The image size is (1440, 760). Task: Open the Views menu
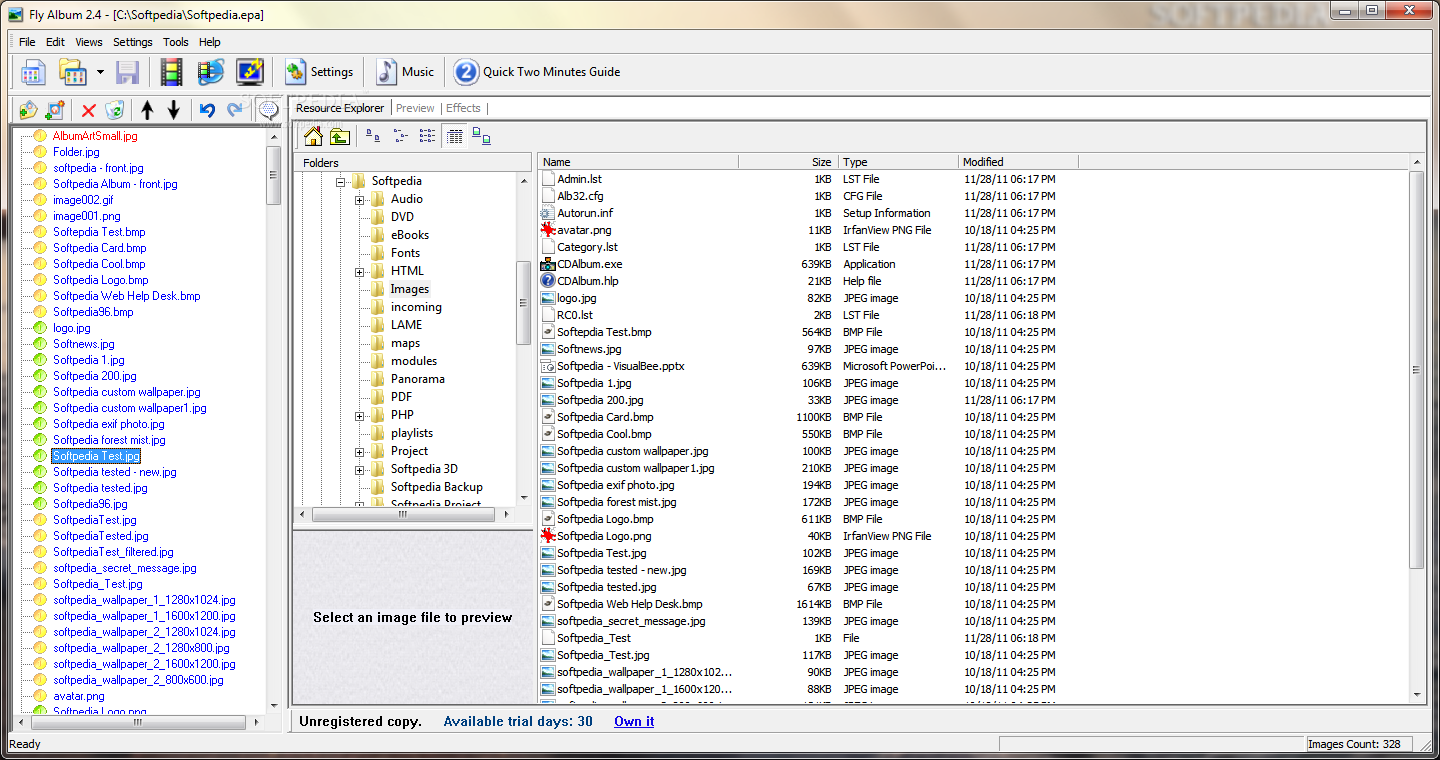(89, 42)
